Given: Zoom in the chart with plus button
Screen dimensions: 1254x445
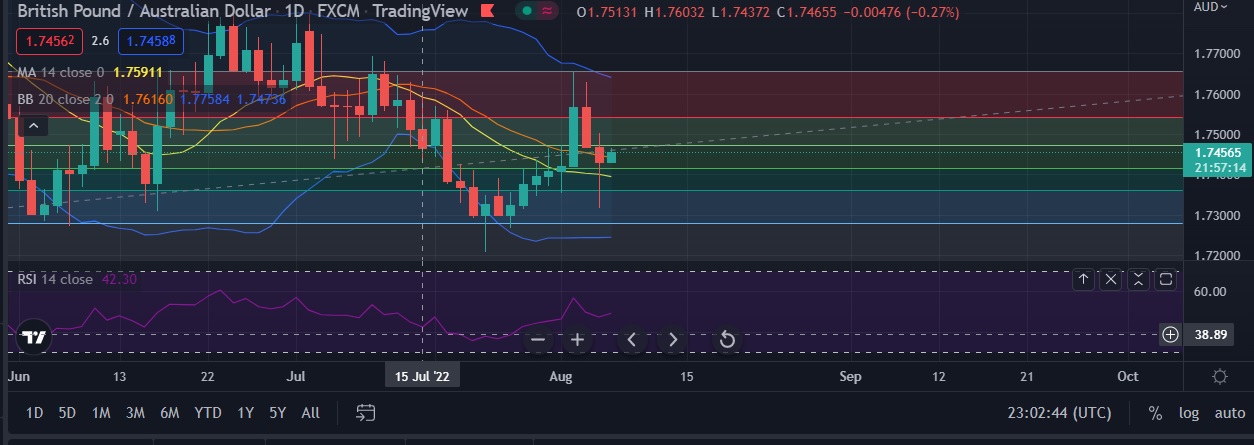Looking at the screenshot, I should [x=577, y=340].
